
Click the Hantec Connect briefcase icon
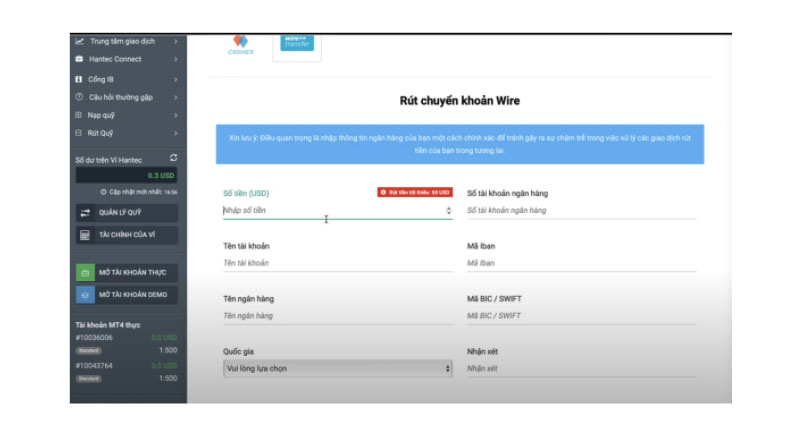tap(79, 59)
